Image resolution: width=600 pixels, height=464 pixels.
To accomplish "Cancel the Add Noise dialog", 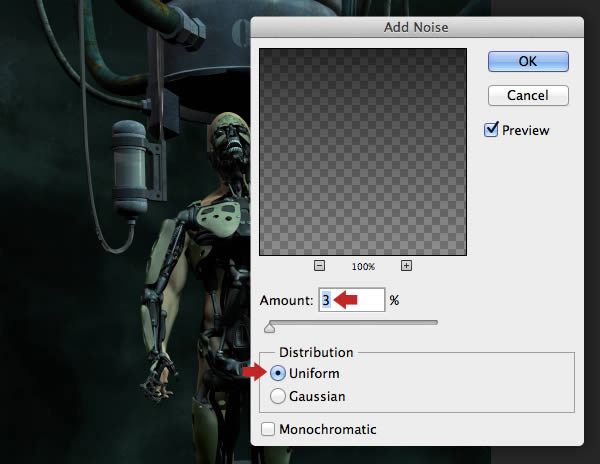I will [x=528, y=95].
